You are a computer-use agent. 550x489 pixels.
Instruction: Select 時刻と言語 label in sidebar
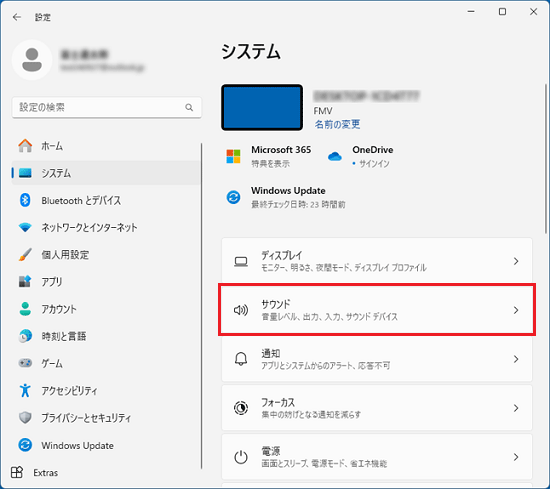pyautogui.click(x=64, y=336)
